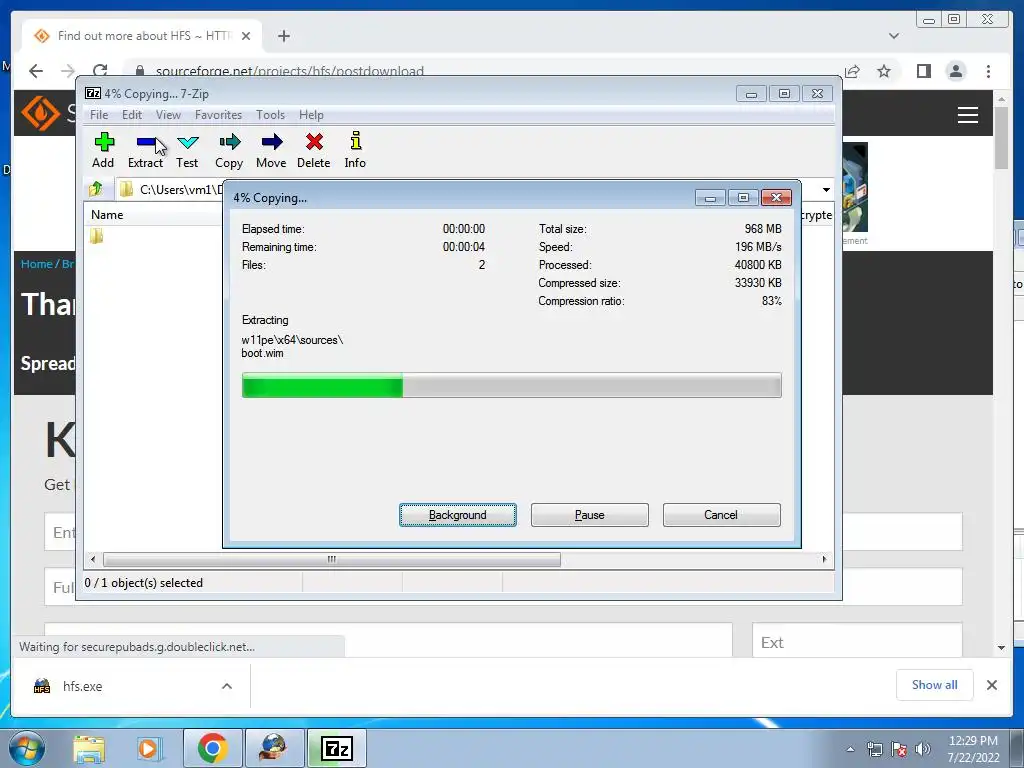Cancel the copying operation
The width and height of the screenshot is (1024, 768).
coord(721,515)
